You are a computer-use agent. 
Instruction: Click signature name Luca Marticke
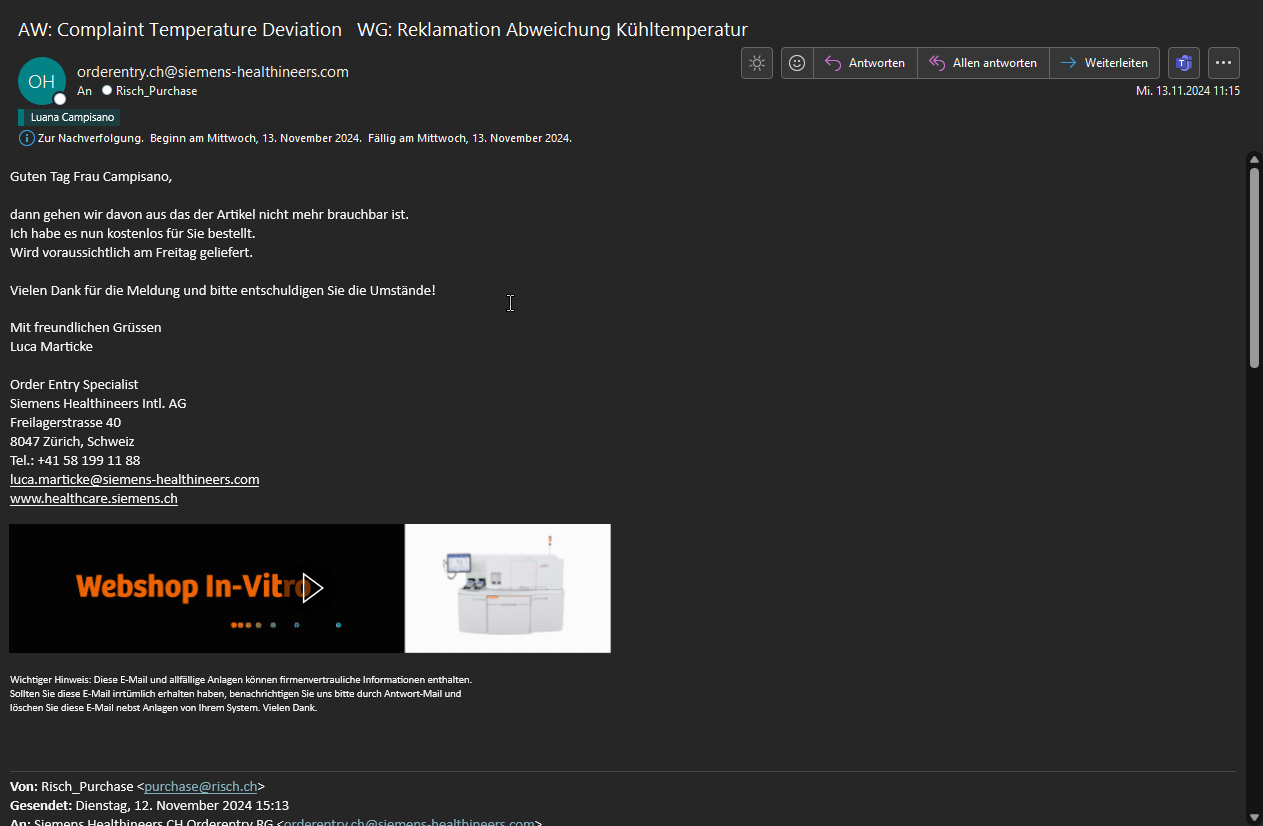point(51,346)
